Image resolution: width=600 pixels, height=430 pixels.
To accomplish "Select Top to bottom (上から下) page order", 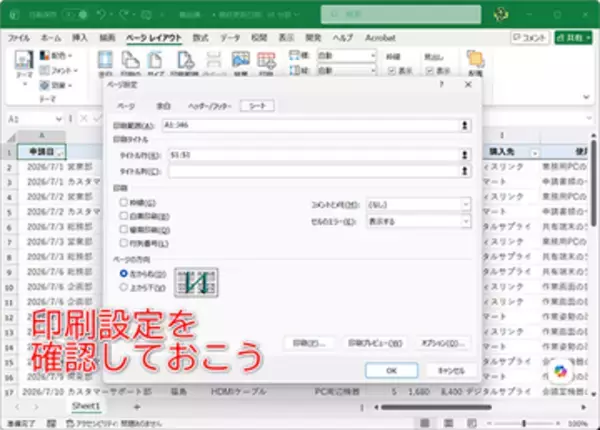I will coord(124,287).
